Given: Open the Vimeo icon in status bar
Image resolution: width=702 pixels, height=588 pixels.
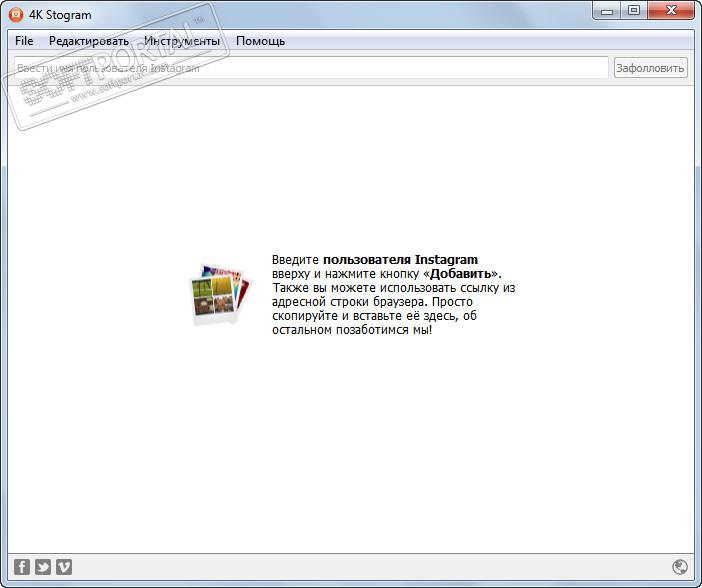Looking at the screenshot, I should click(x=64, y=567).
